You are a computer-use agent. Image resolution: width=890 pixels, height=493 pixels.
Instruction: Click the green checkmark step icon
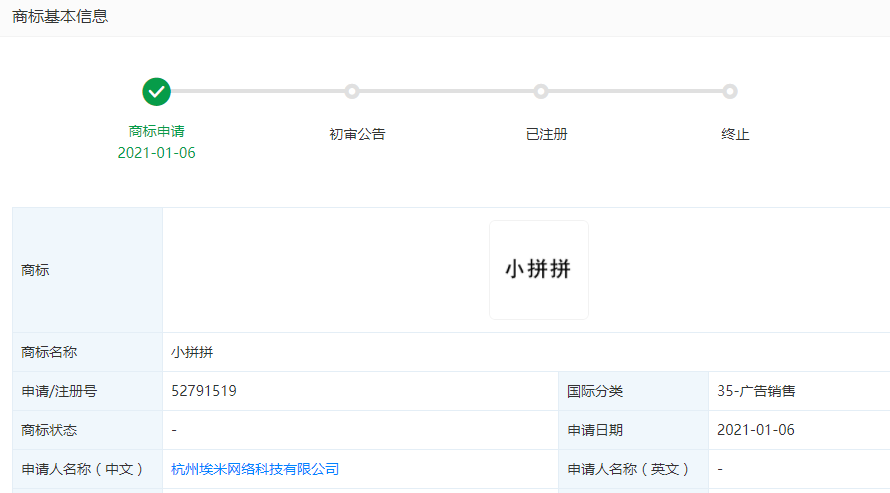click(x=156, y=92)
